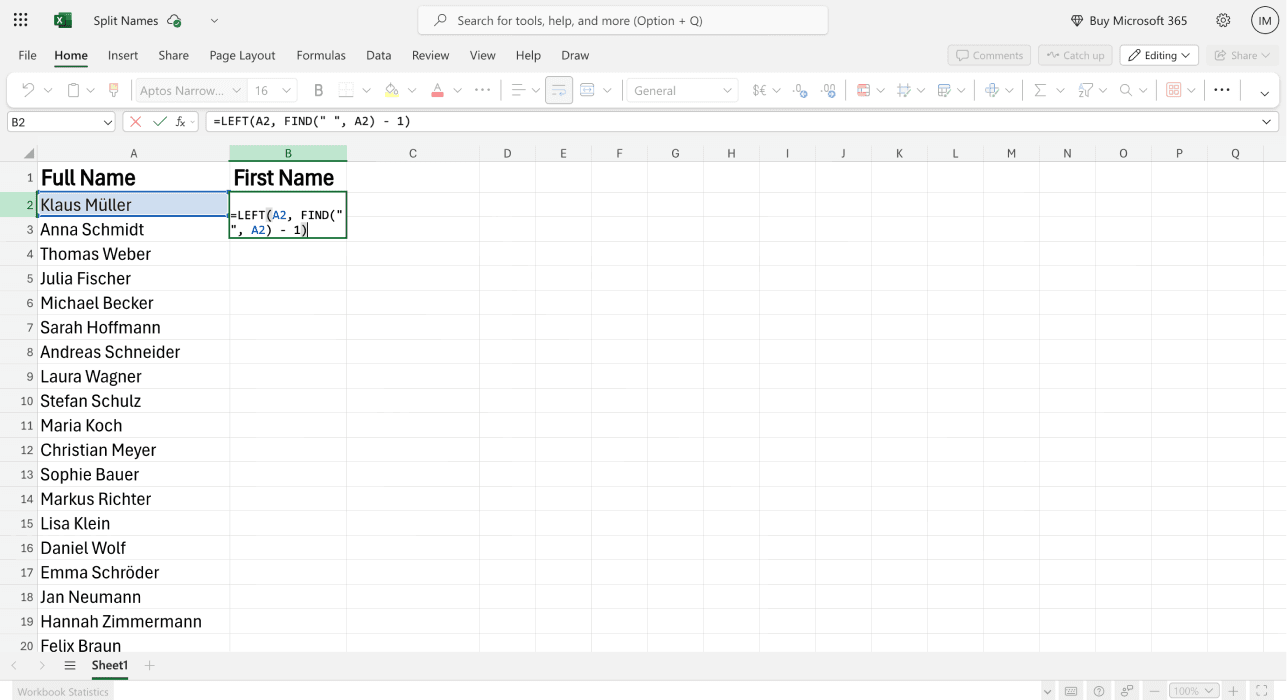Screen dimensions: 1287x700
Task: Enable wrap text for the selection
Action: 559,90
